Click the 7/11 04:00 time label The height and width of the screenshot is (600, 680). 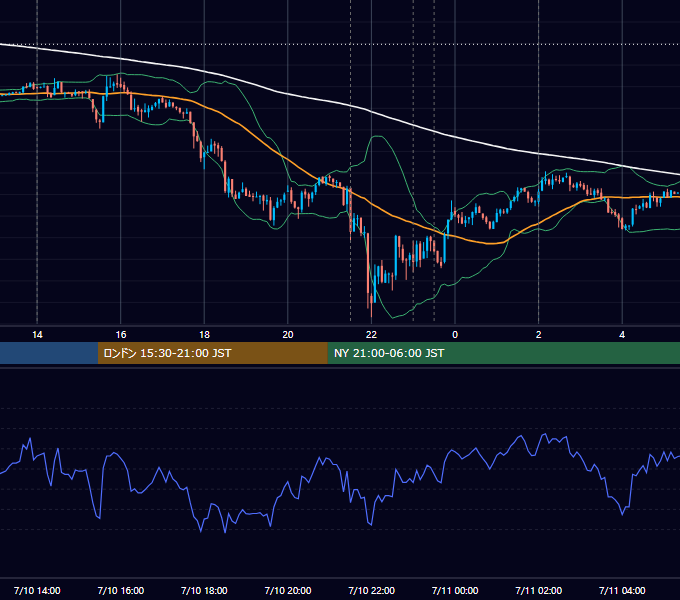(622, 590)
